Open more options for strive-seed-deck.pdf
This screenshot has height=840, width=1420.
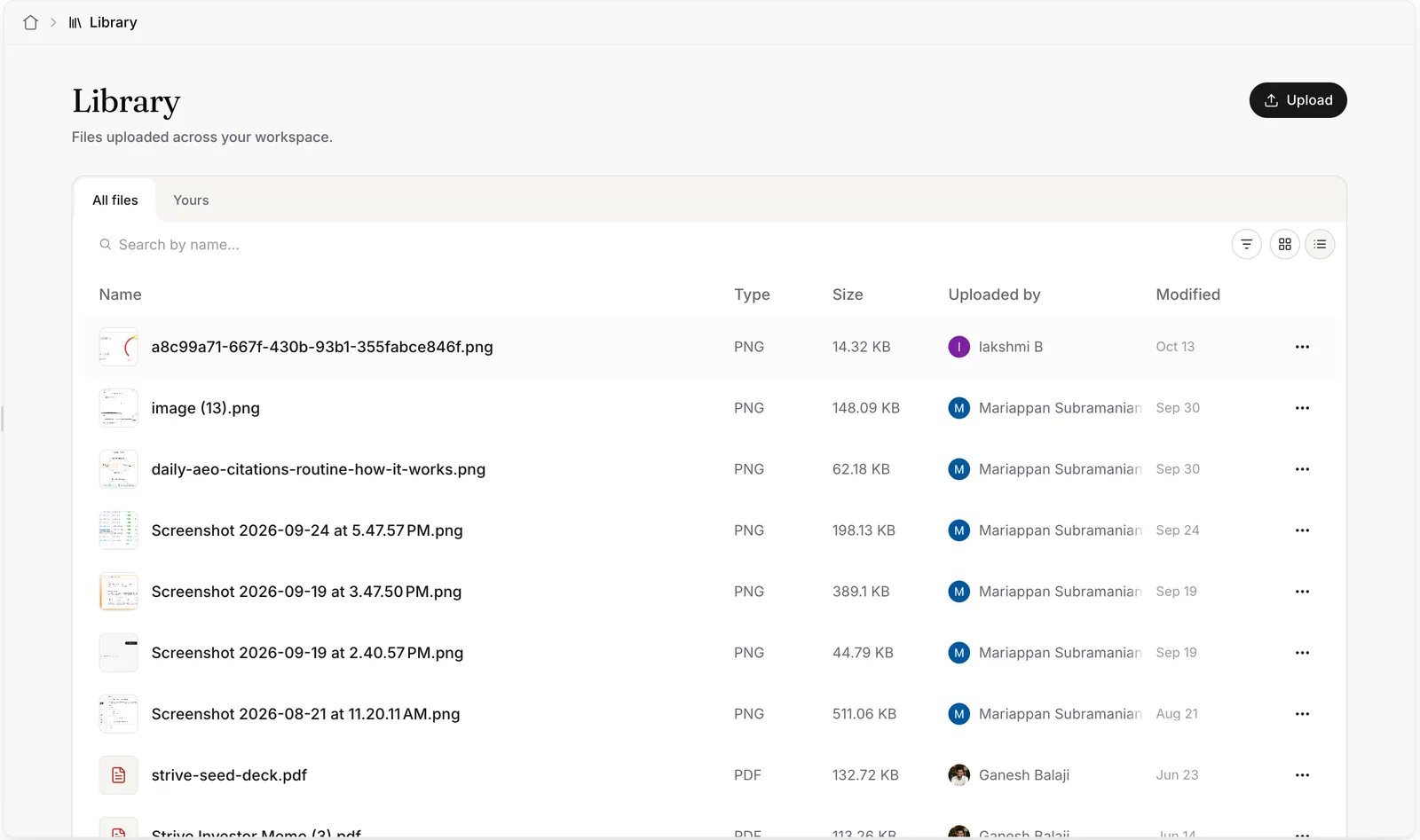pyautogui.click(x=1302, y=775)
